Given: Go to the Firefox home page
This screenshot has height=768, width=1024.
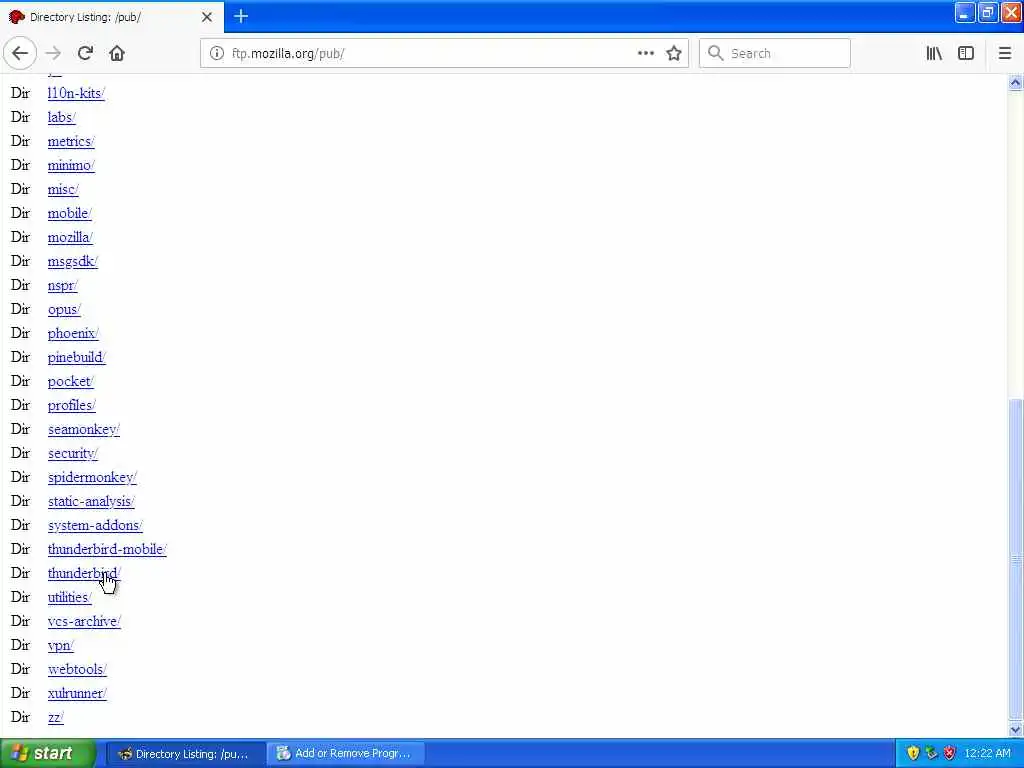Looking at the screenshot, I should pyautogui.click(x=117, y=54).
